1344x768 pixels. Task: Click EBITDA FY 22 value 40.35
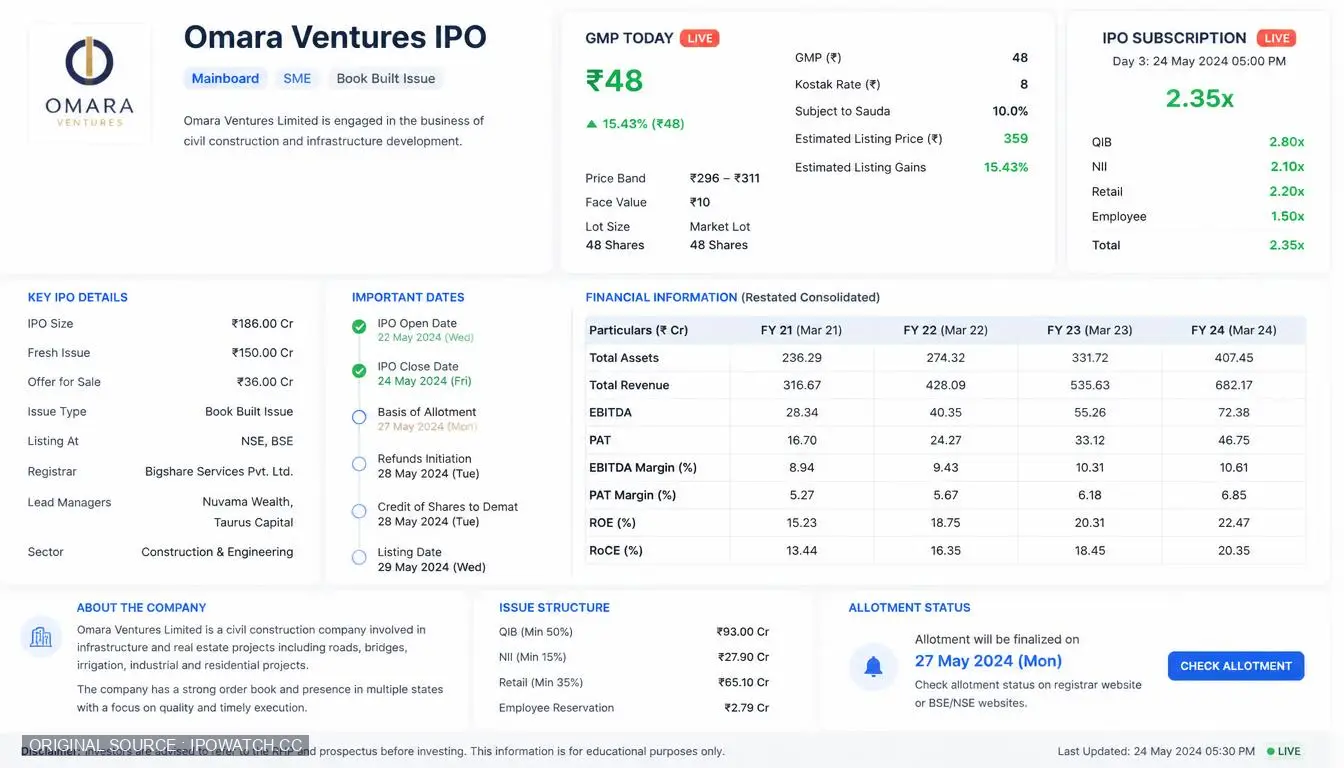(946, 413)
